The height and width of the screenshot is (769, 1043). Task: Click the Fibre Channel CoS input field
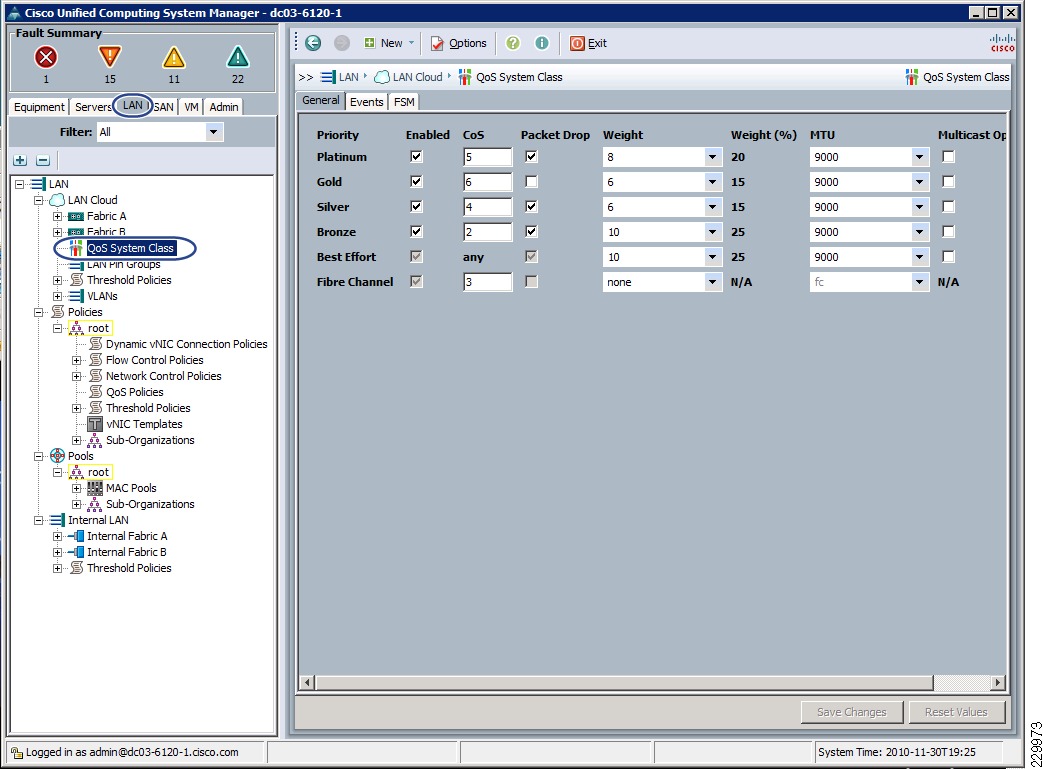488,282
